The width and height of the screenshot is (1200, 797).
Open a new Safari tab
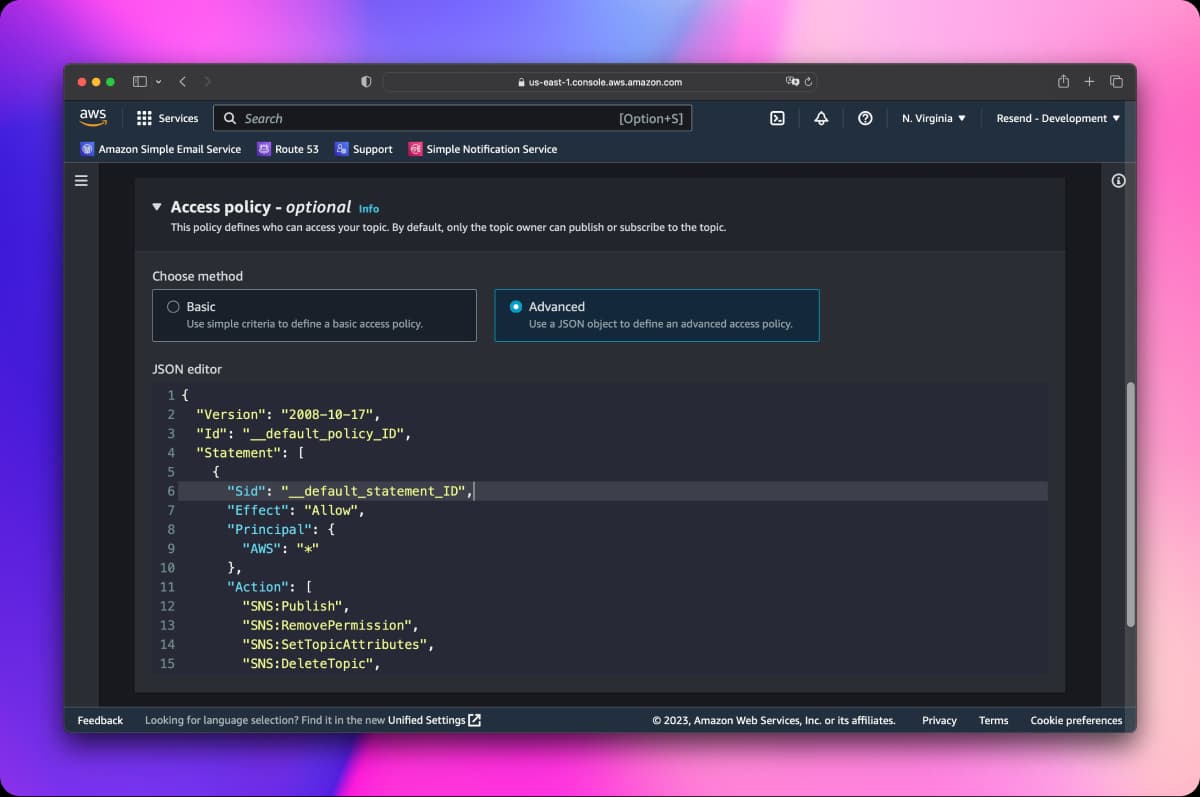(x=1089, y=81)
